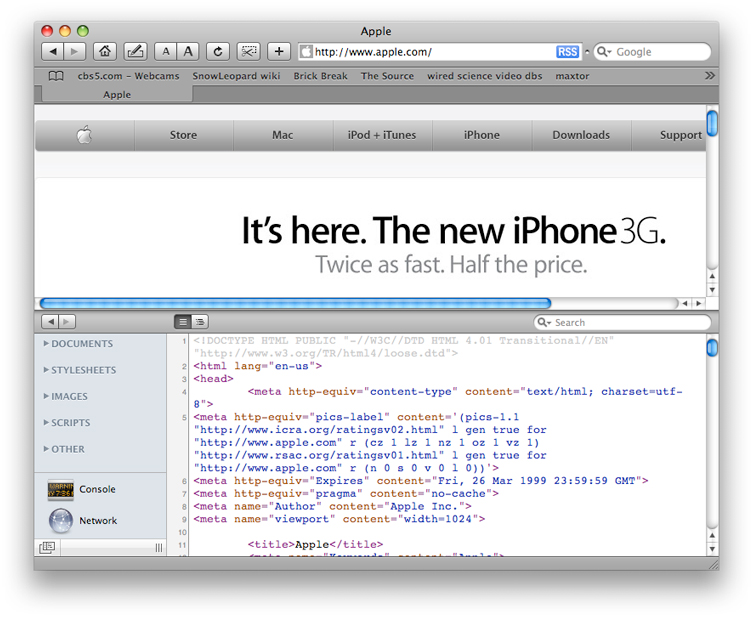Toggle inspector dock/detach icon

coord(47,547)
